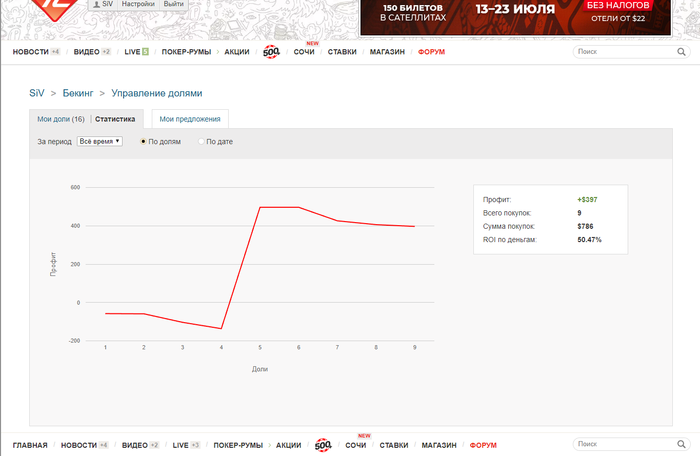Open СОЧИ in top navigation
The width and height of the screenshot is (700, 456).
304,52
